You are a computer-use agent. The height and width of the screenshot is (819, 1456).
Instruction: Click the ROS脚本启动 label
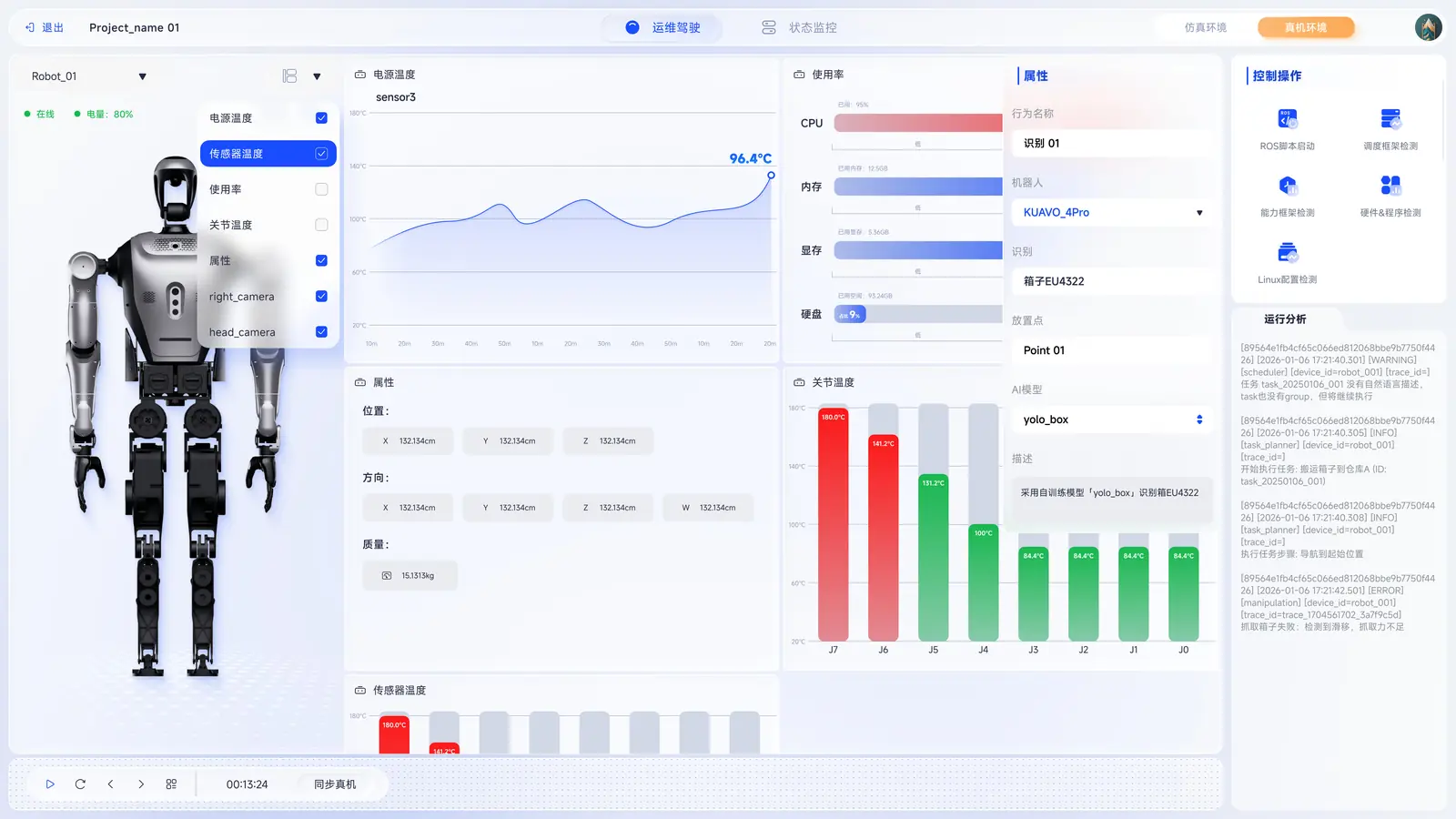1287,147
